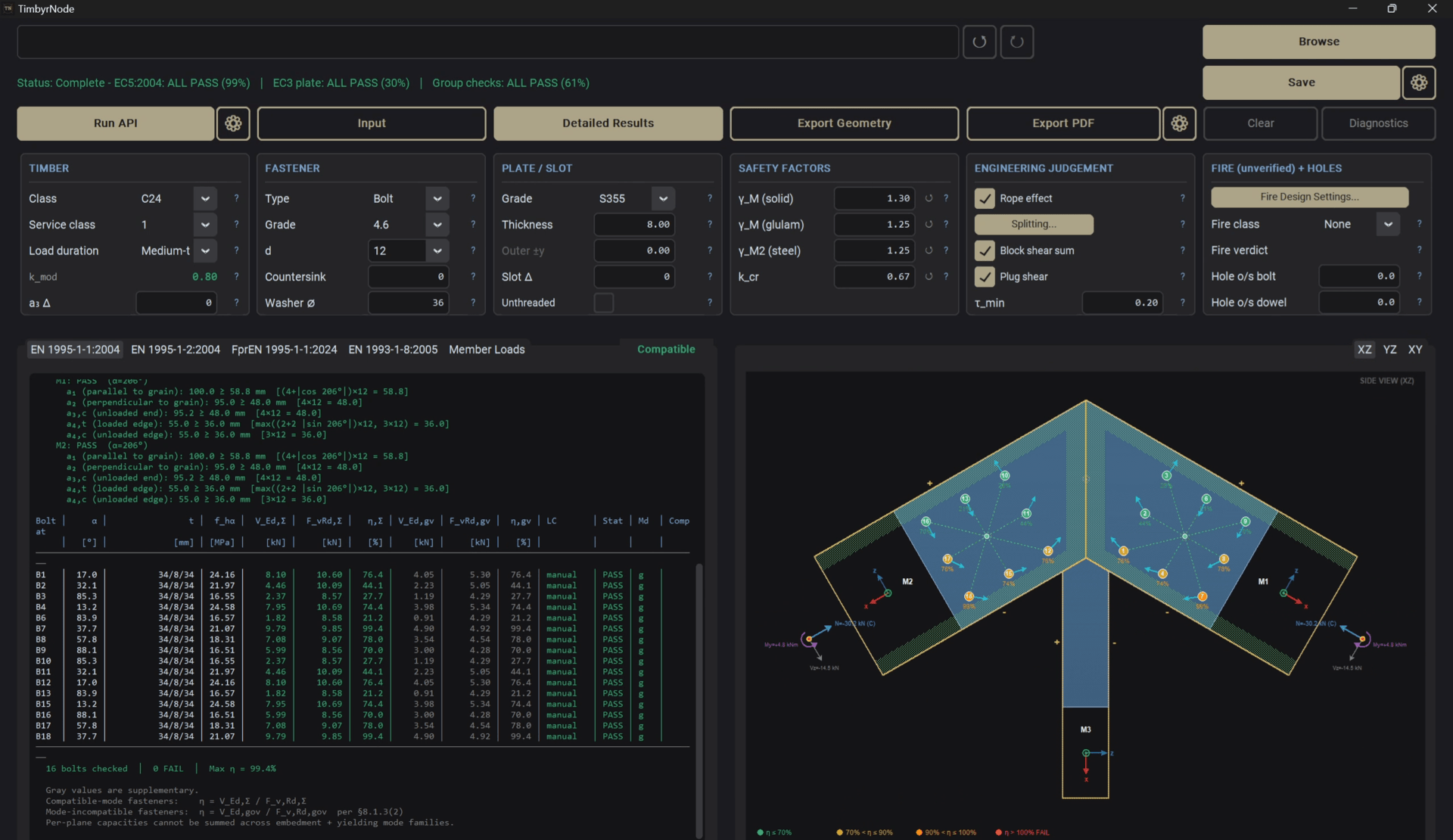1453x840 pixels.
Task: Show help for Rope effect
Action: click(1182, 198)
